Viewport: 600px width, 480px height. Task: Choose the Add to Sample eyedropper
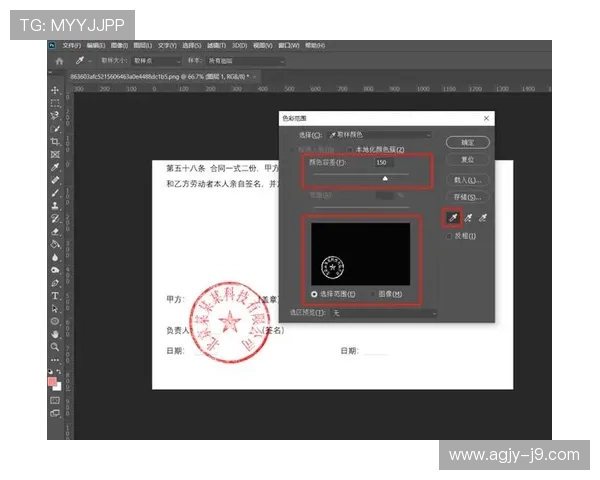pos(468,218)
